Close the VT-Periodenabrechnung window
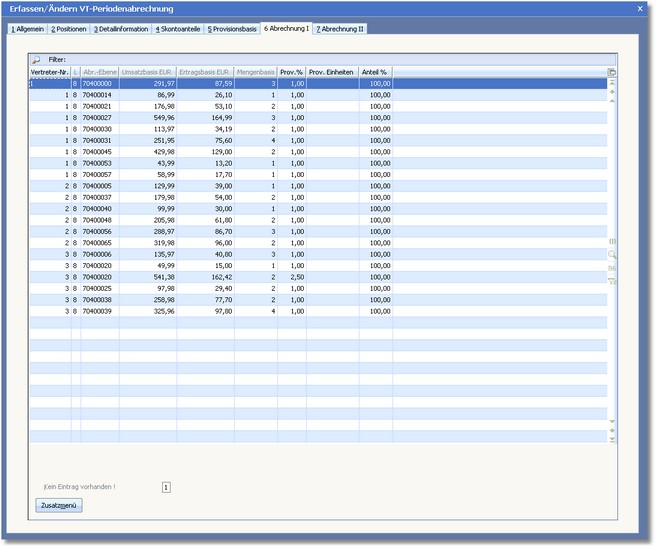This screenshot has width=656, height=548. point(641,8)
